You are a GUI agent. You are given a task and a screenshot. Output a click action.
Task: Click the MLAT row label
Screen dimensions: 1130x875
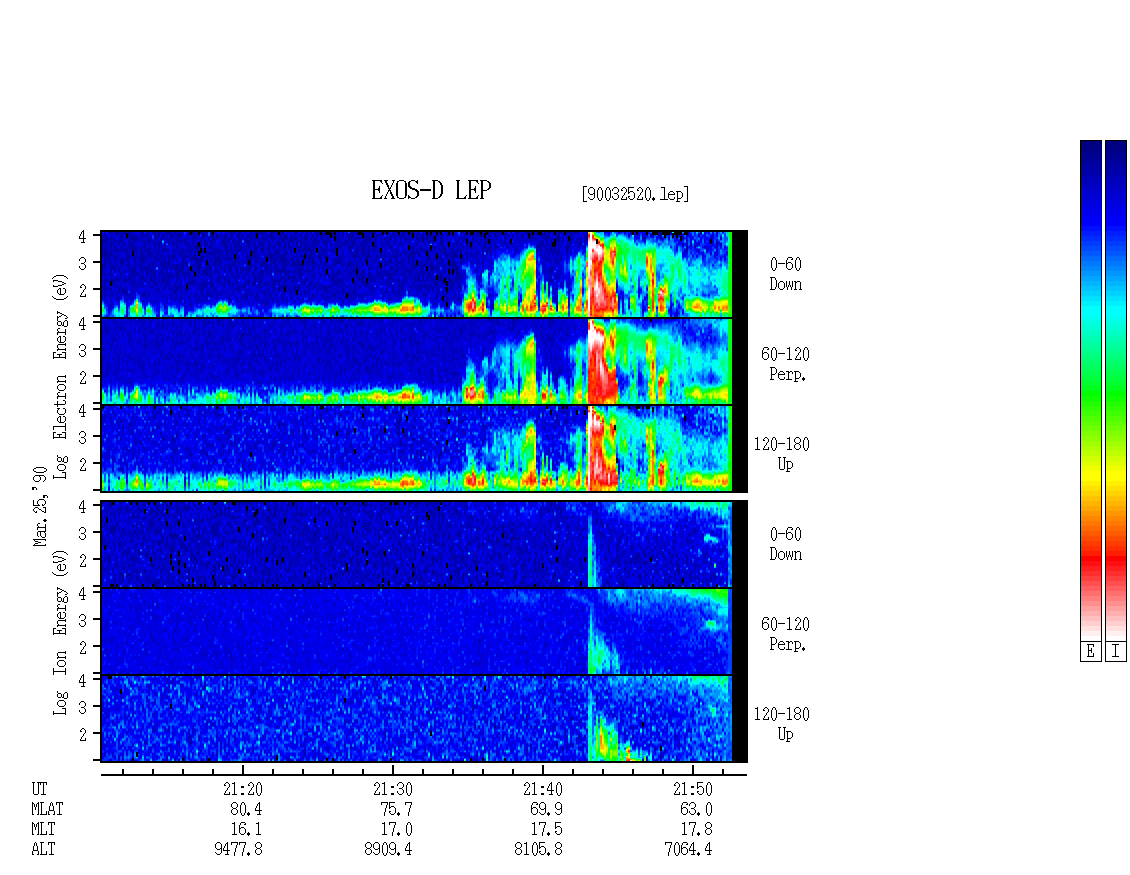(x=48, y=809)
